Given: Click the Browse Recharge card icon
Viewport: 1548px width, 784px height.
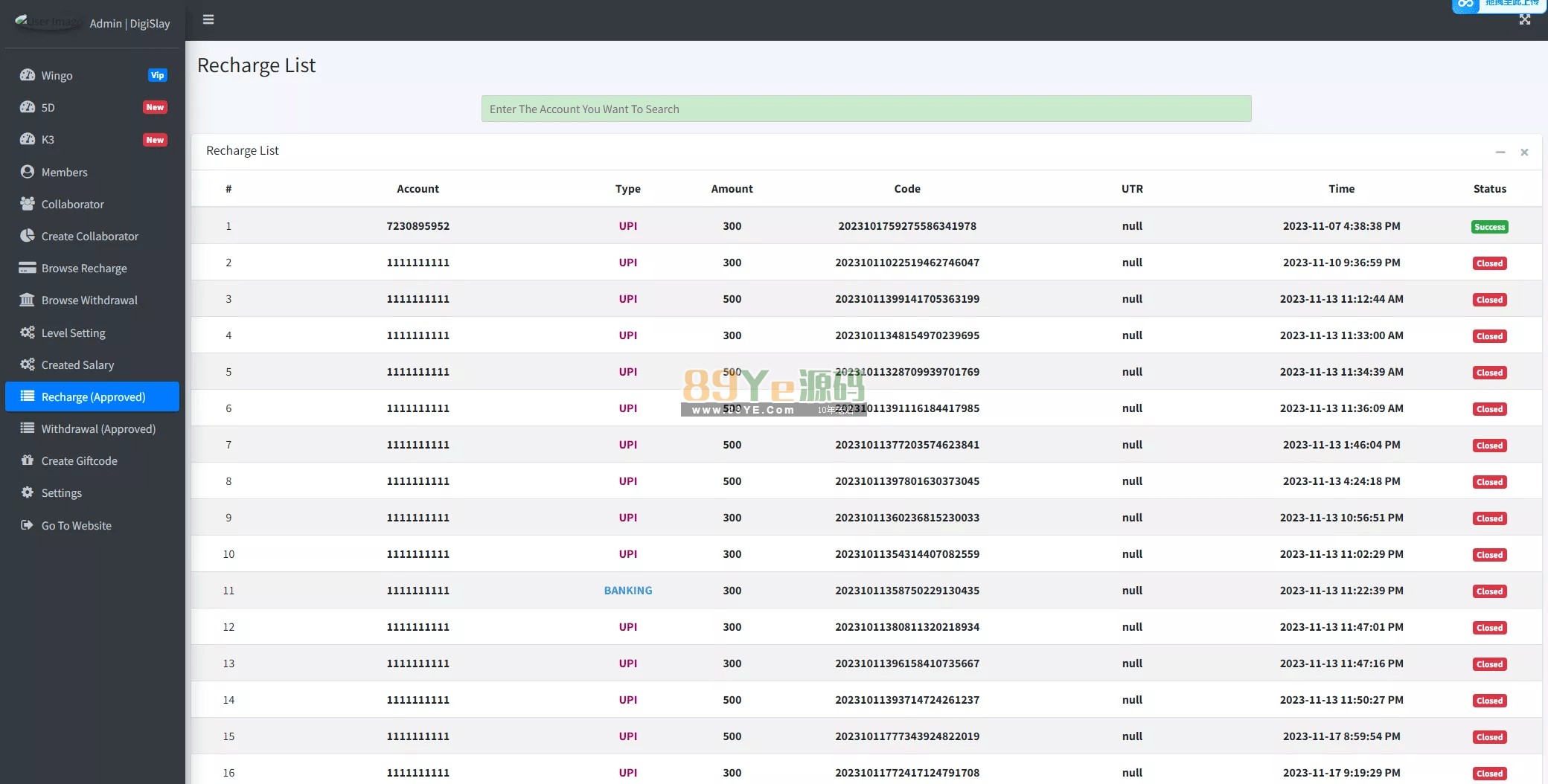Looking at the screenshot, I should tap(28, 268).
